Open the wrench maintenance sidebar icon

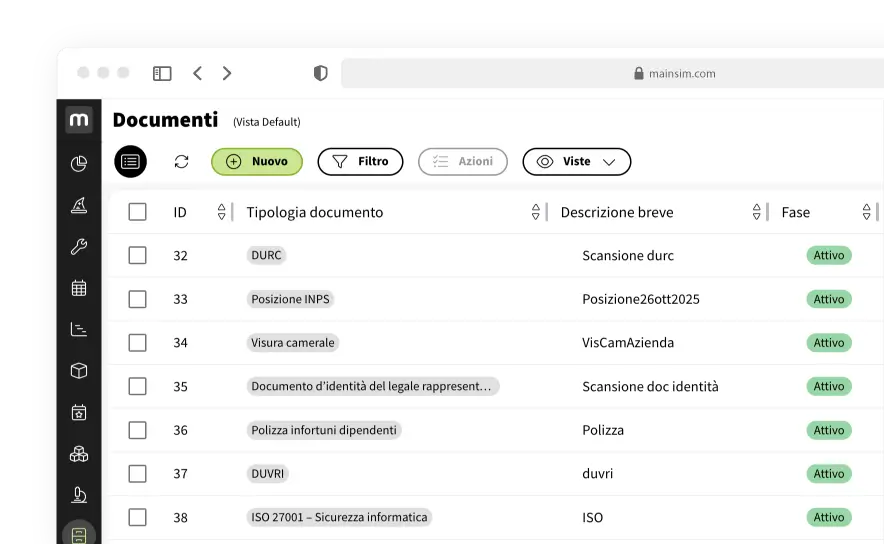79,246
